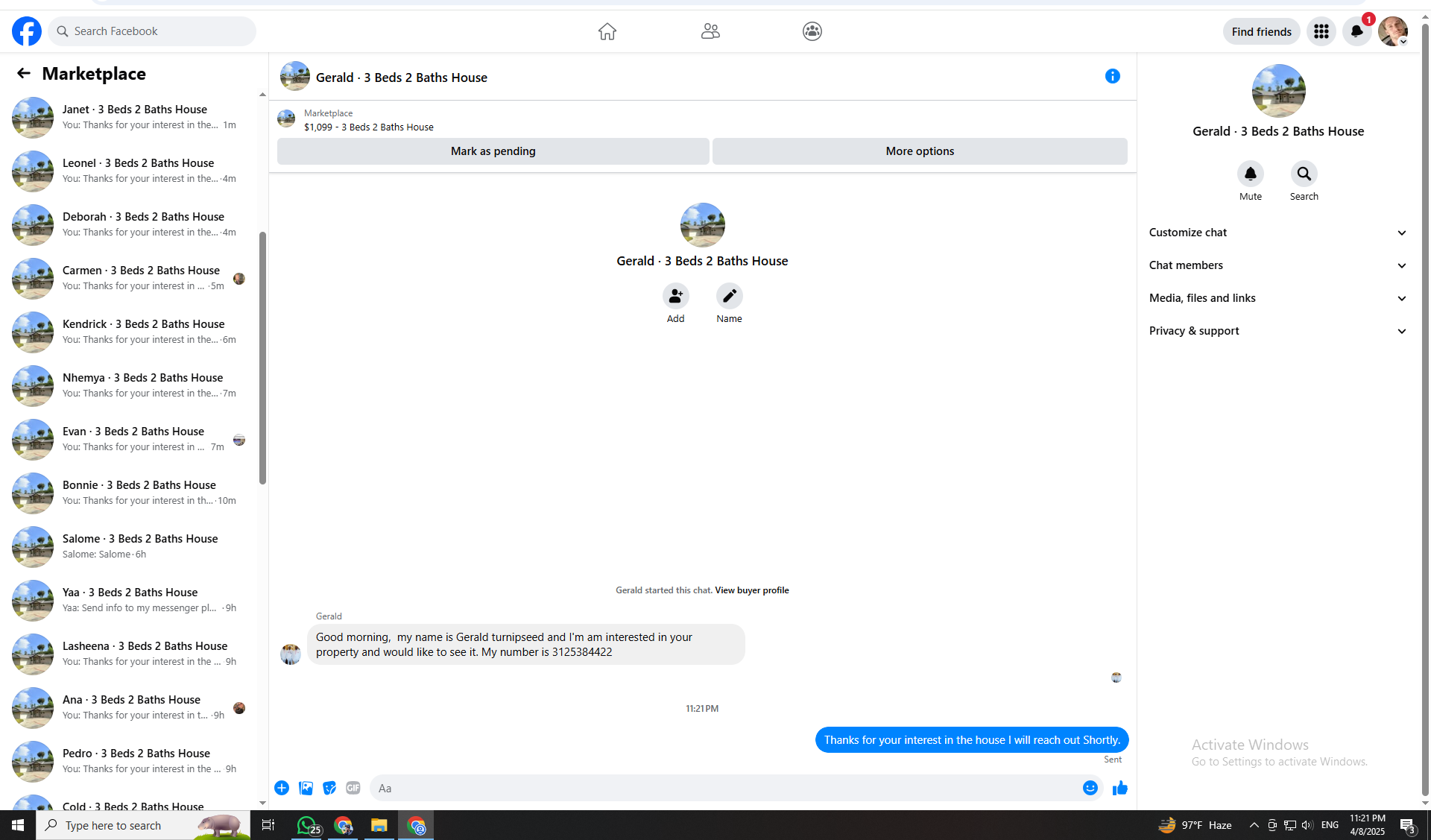Open the View buyer profile link
Screen dimensions: 1431x840
click(x=751, y=590)
